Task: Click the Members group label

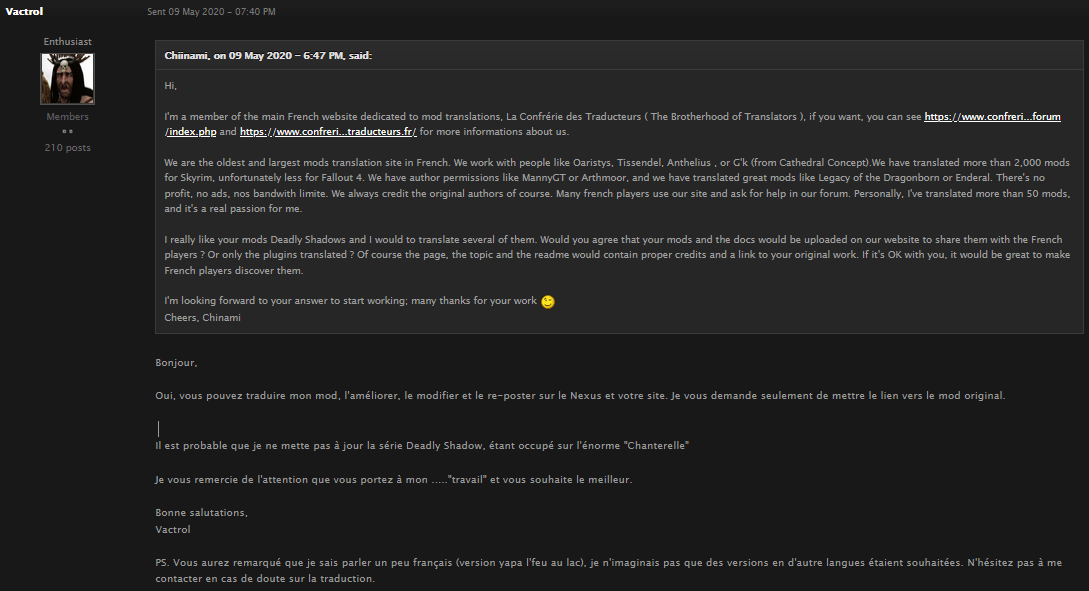Action: pyautogui.click(x=67, y=117)
